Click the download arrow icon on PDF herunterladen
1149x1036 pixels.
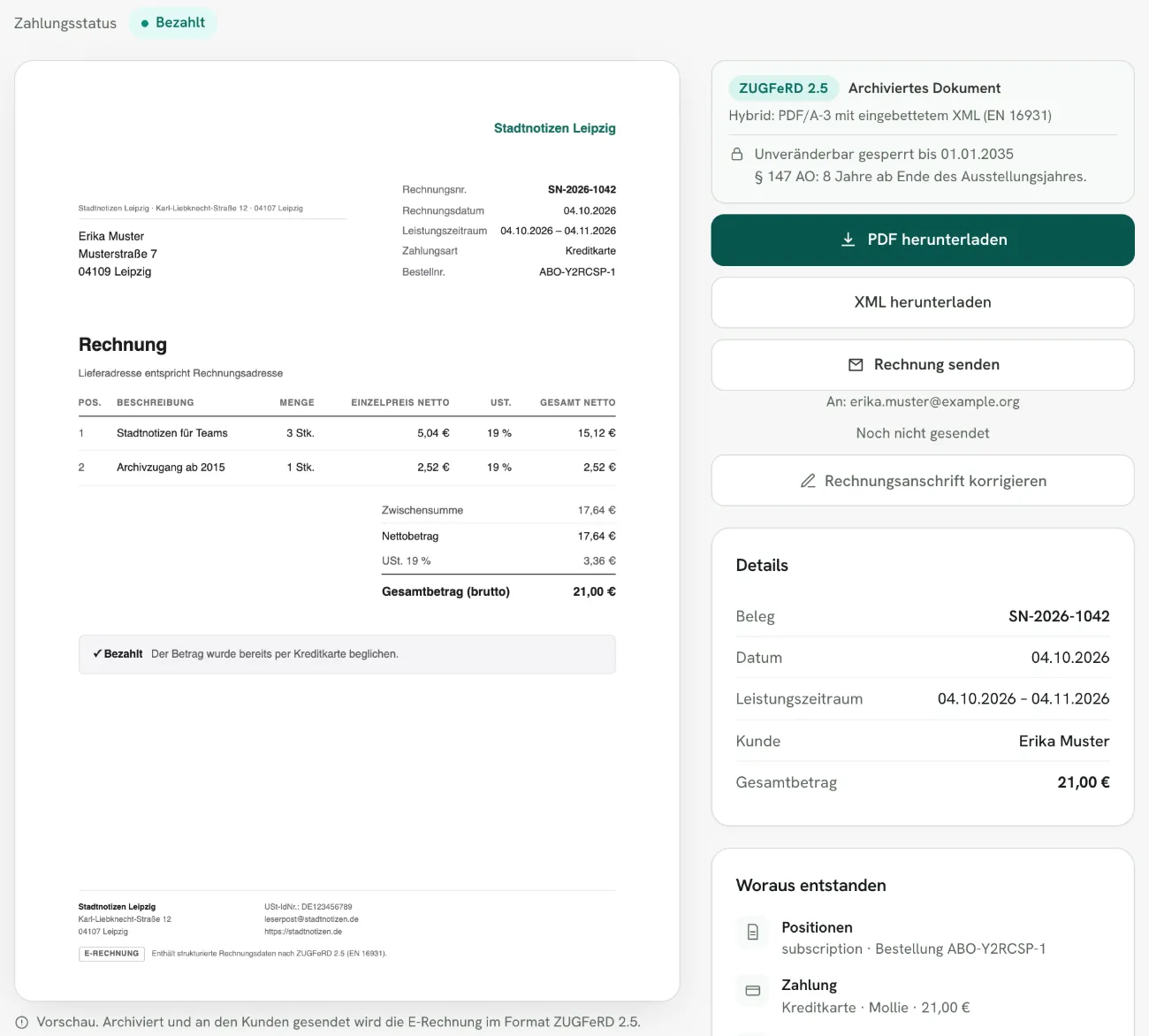[848, 240]
